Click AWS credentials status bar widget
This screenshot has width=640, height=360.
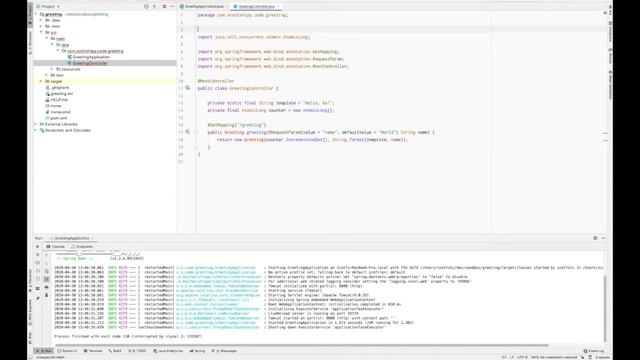click(x=554, y=357)
